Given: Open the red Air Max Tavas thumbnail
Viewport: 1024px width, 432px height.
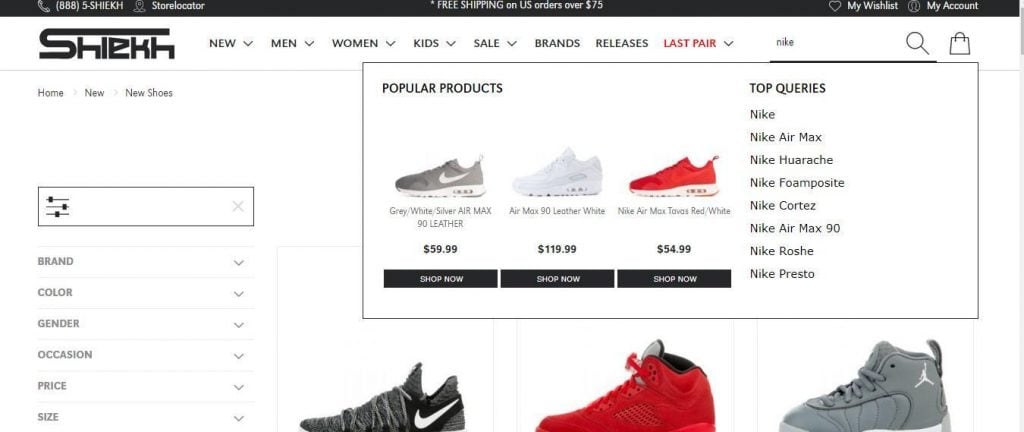Looking at the screenshot, I should [674, 176].
